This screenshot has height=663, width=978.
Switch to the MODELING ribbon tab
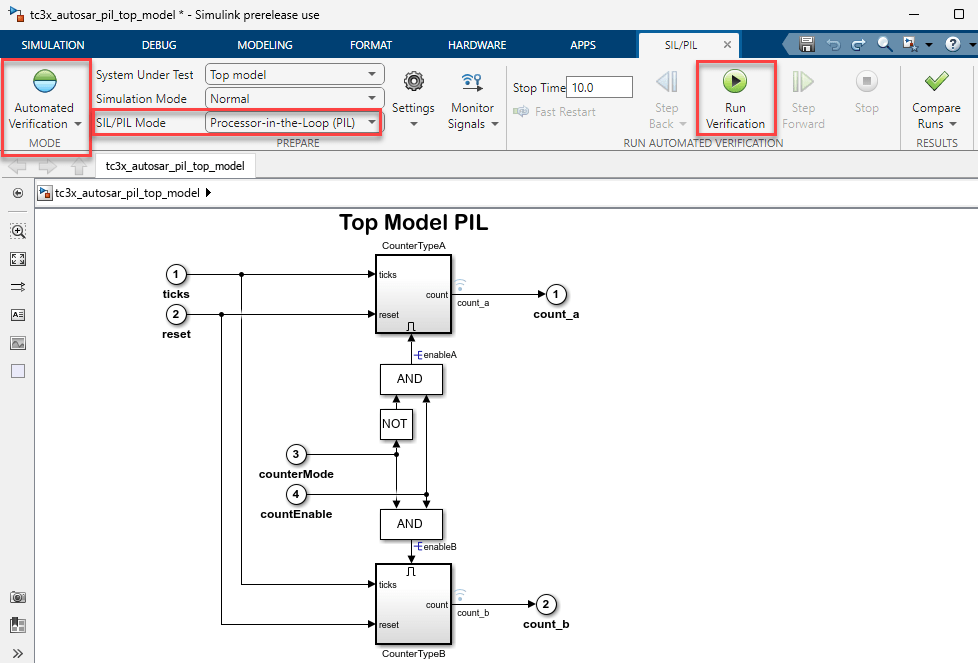264,45
